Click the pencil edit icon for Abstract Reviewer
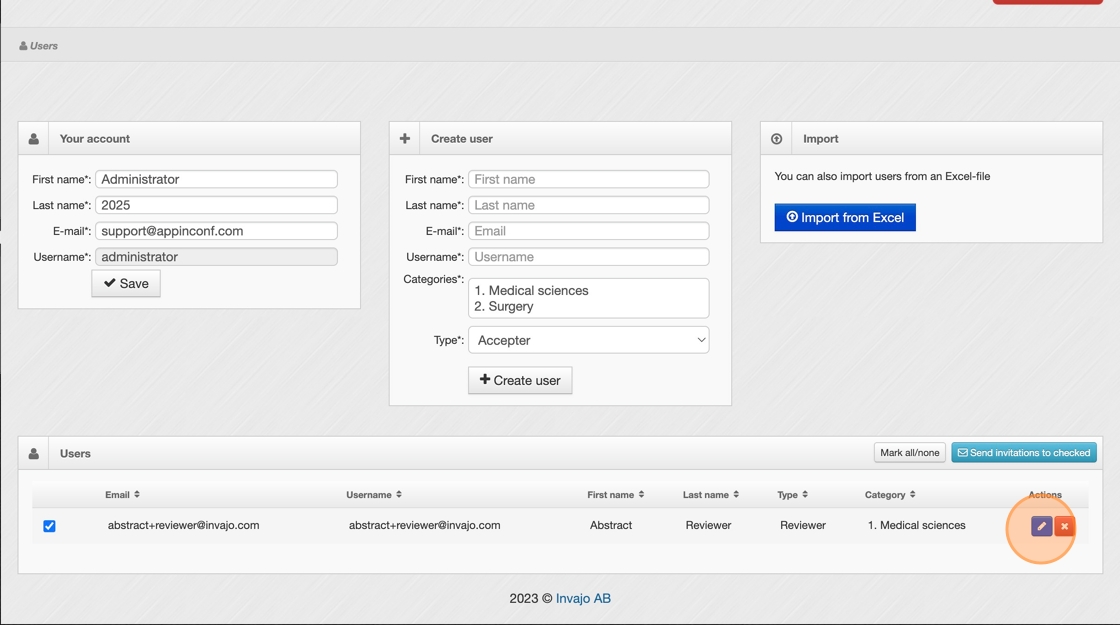This screenshot has height=625, width=1120. (1041, 526)
